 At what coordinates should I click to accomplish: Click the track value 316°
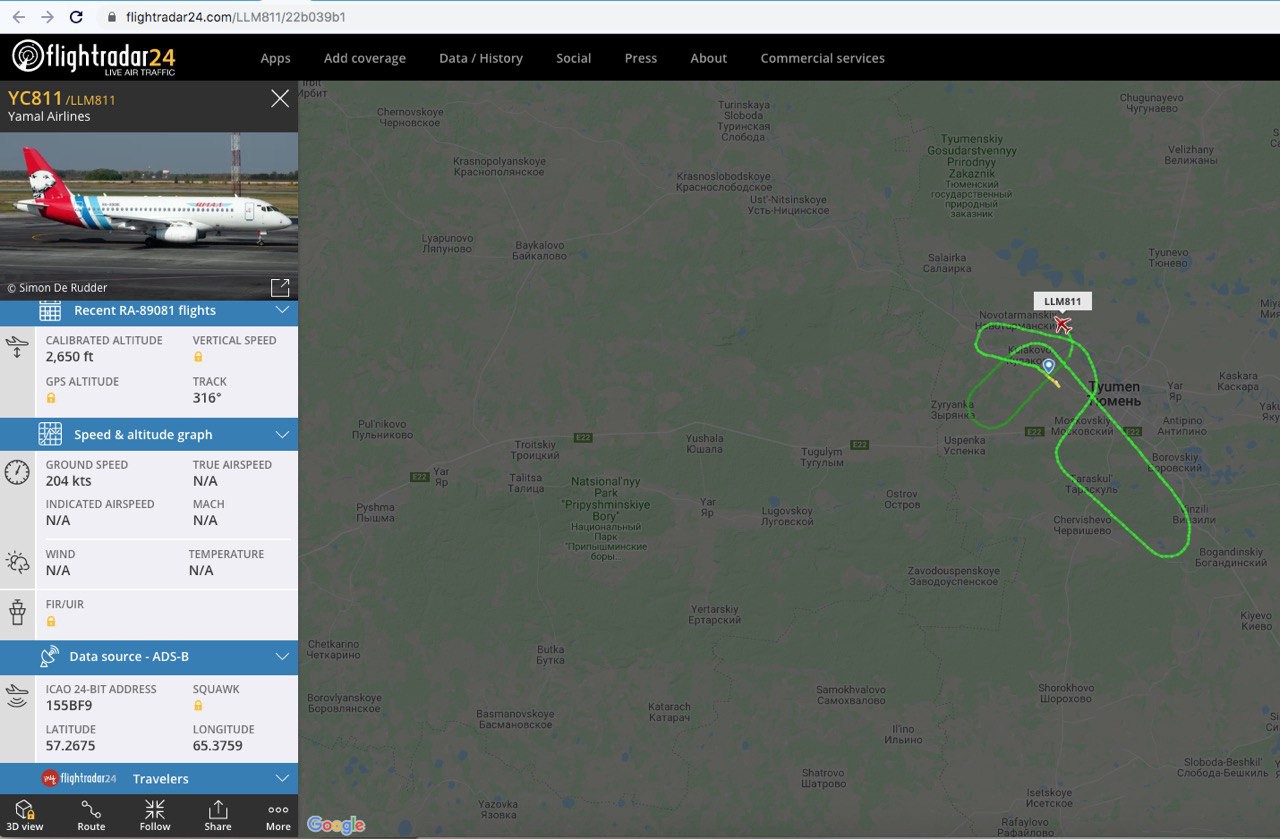[x=207, y=398]
